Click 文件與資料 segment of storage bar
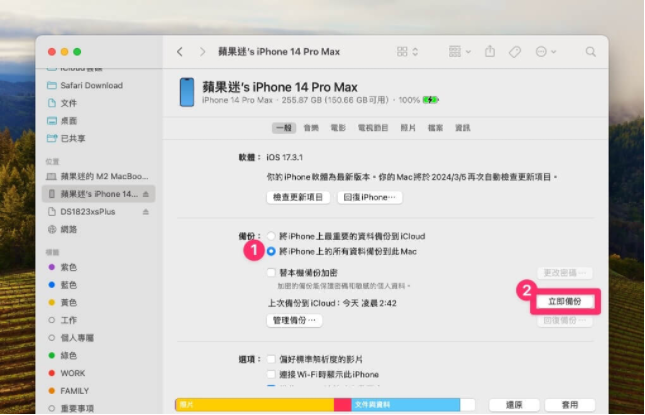645x415 pixels. (406, 405)
